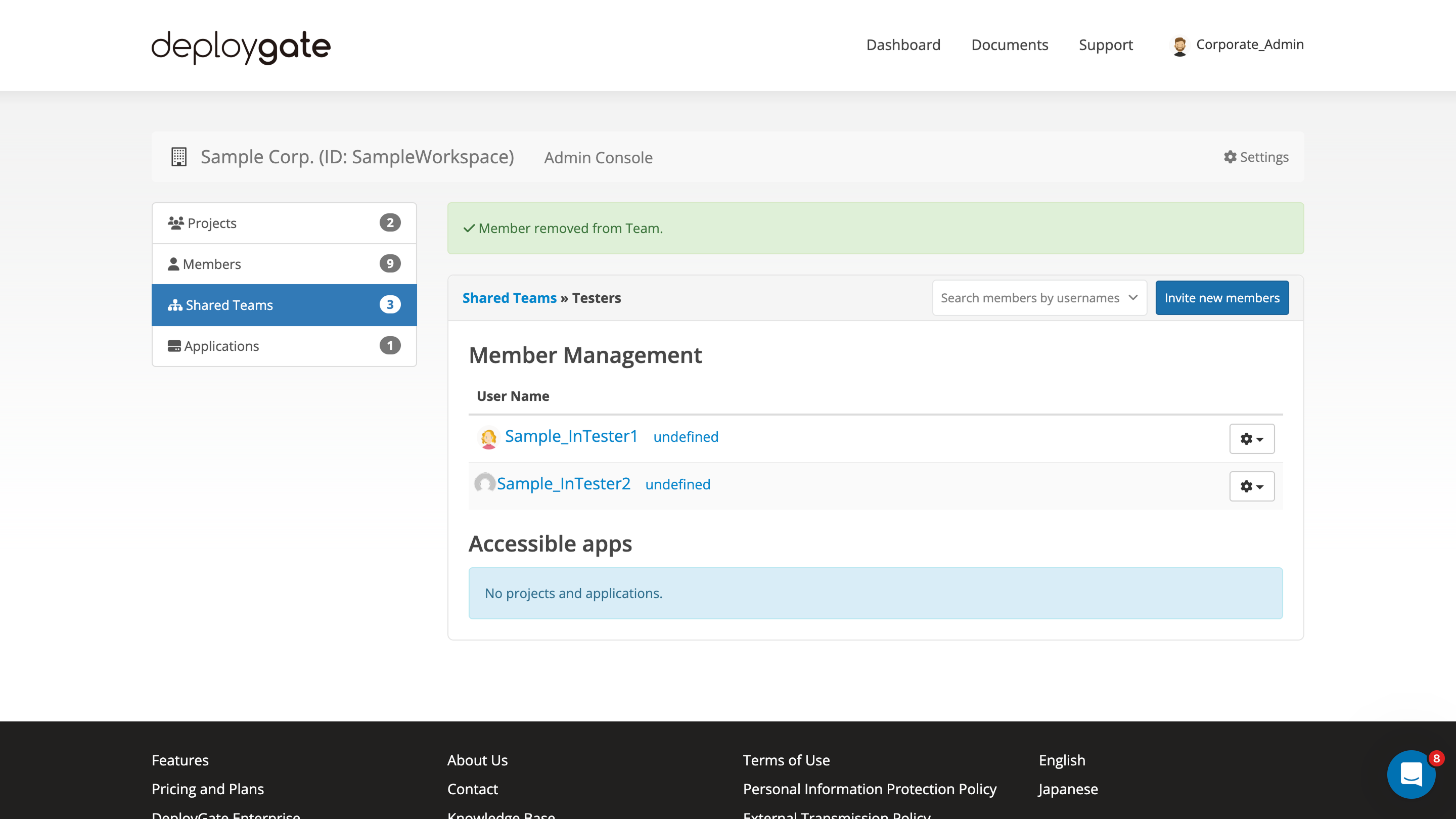The height and width of the screenshot is (819, 1456).
Task: Click Sample_InTester1's avatar image
Action: 488,437
